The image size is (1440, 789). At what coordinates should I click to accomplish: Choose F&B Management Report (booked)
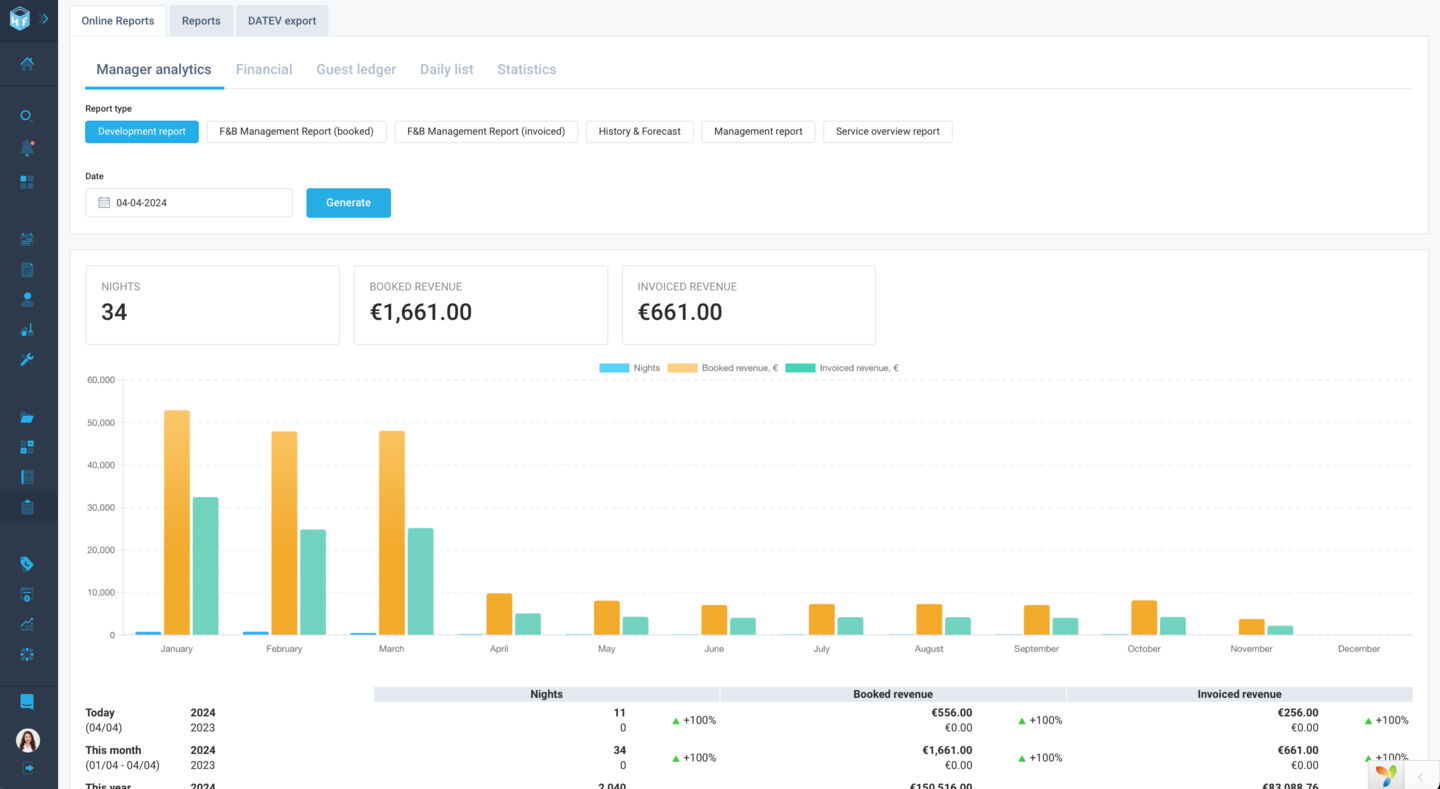(x=296, y=131)
